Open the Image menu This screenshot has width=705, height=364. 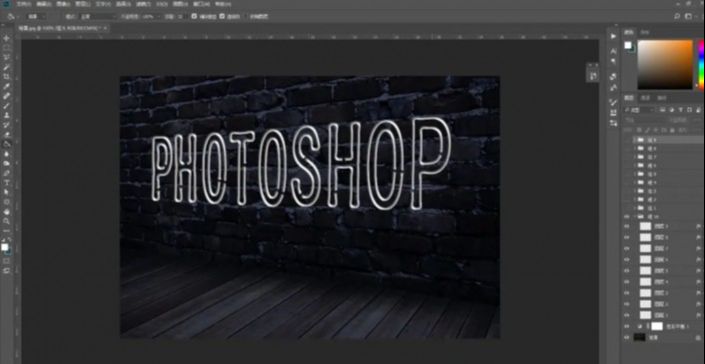(x=63, y=4)
